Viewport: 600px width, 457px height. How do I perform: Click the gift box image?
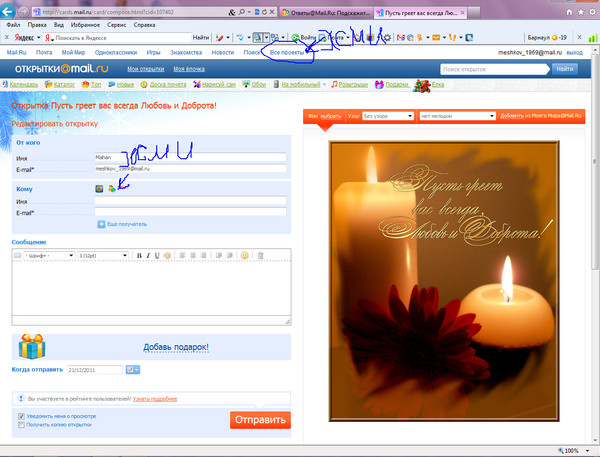point(32,346)
